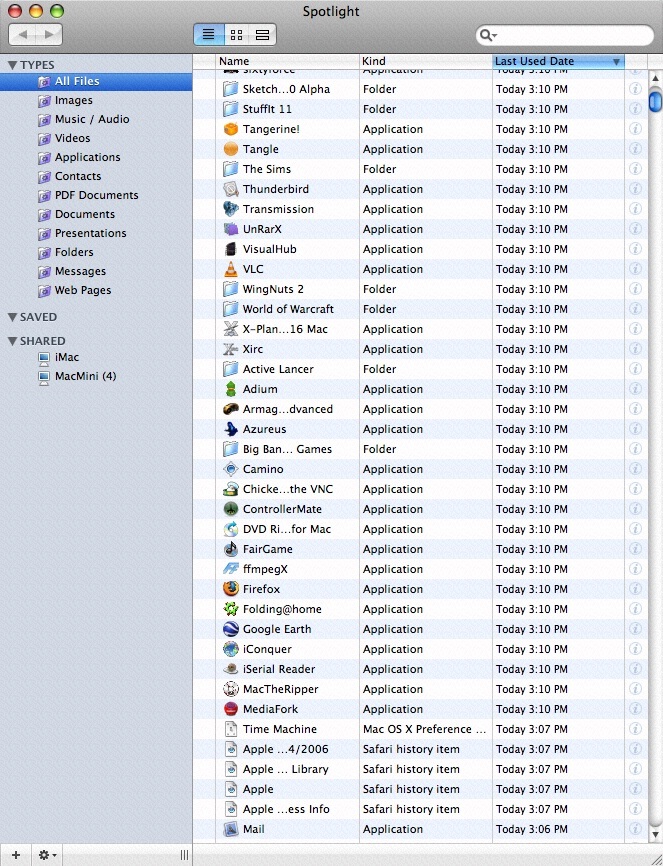663x866 pixels.
Task: Click the Xirc app icon
Action: click(x=230, y=349)
